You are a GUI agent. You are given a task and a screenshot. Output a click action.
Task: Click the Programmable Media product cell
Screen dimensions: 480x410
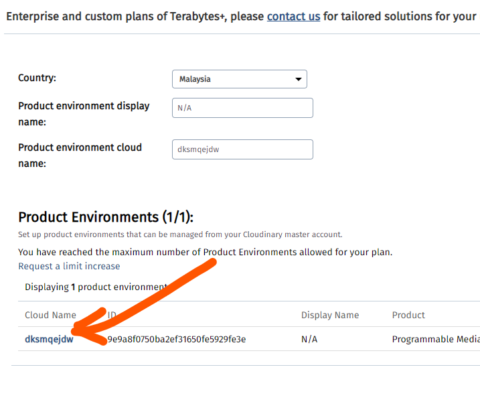436,339
